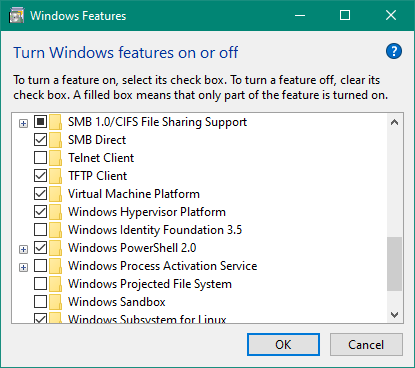Expand the Windows PowerShell 2.0 node
This screenshot has height=368, width=415.
[x=23, y=250]
